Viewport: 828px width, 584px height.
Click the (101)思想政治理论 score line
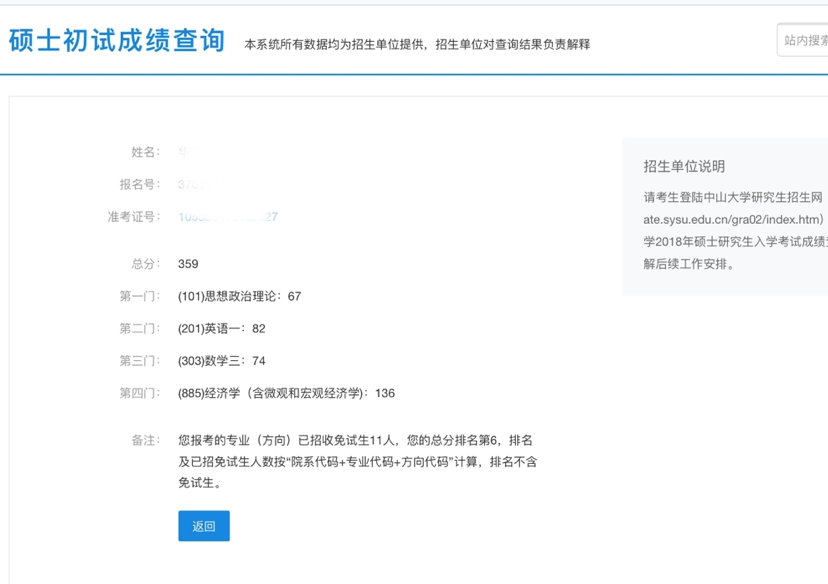click(x=239, y=296)
